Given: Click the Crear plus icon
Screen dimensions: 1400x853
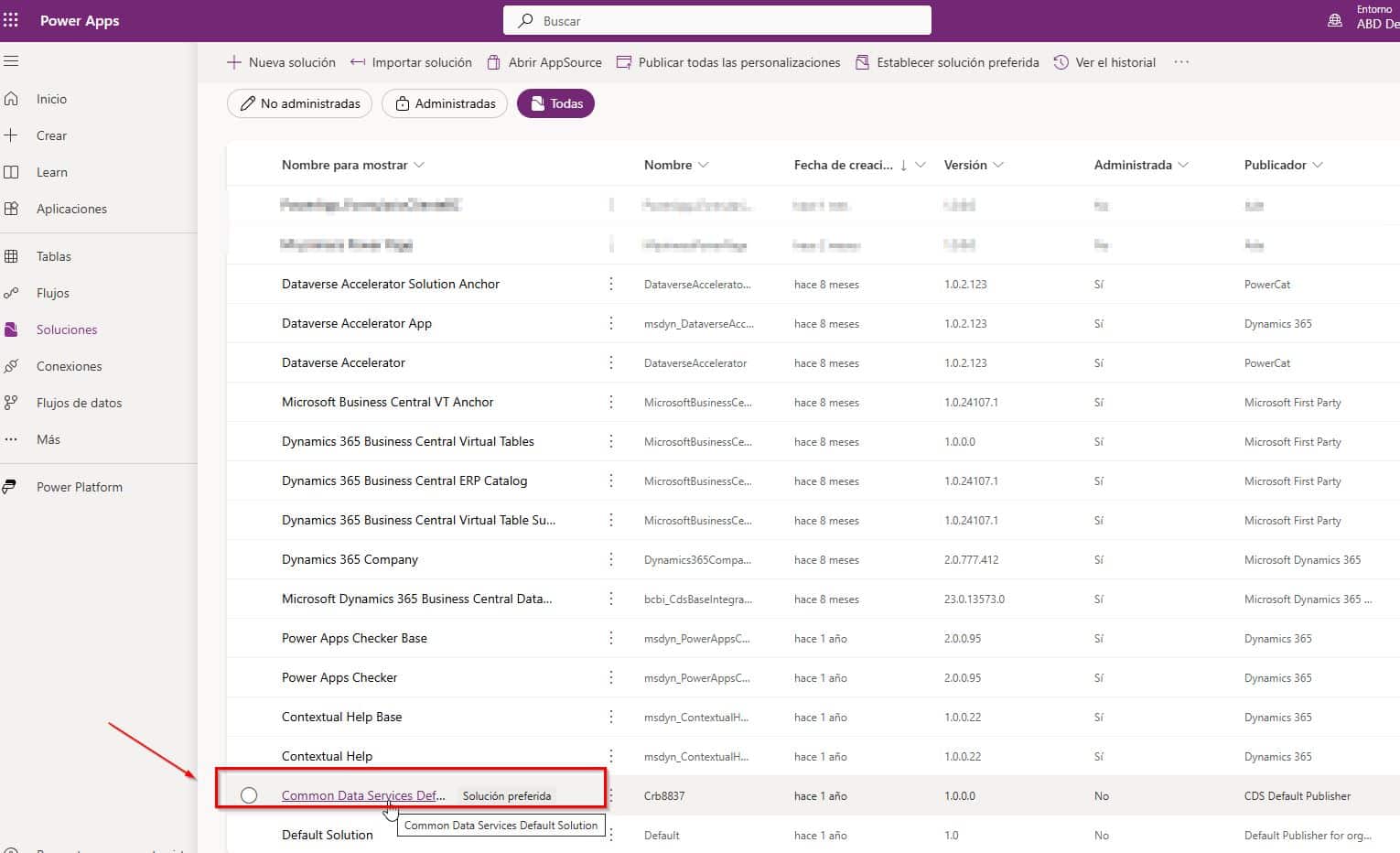Looking at the screenshot, I should (x=11, y=135).
